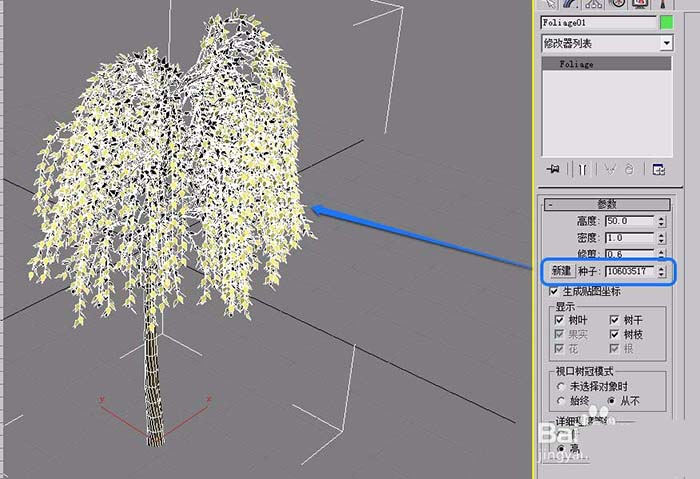Viewport: 700px width, 479px height.
Task: Select 高 level-of-detail radio
Action: [x=561, y=448]
